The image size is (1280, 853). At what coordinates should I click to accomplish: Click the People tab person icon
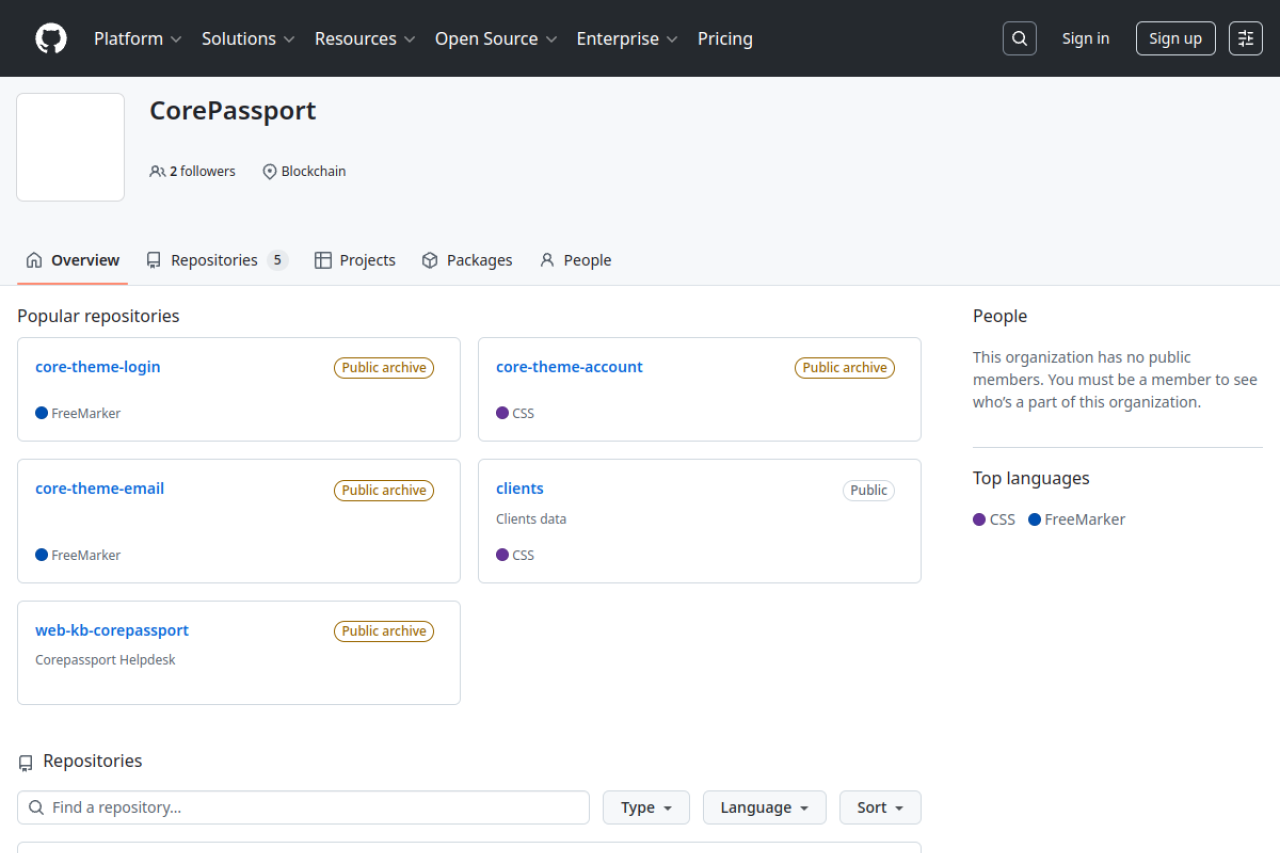[x=547, y=261]
